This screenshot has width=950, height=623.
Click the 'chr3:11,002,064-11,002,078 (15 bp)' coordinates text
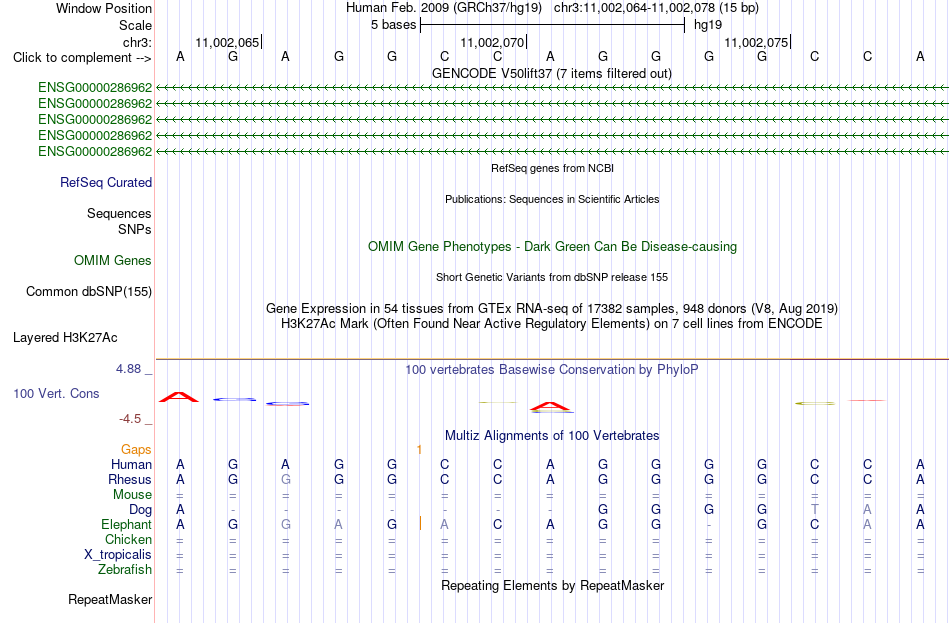656,8
